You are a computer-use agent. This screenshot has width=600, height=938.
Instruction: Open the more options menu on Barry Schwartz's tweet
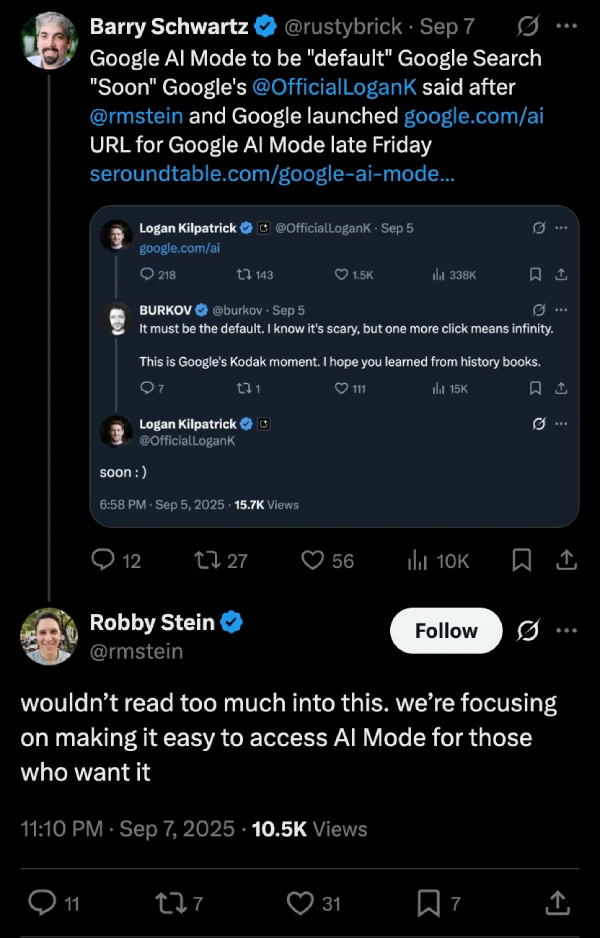[567, 26]
